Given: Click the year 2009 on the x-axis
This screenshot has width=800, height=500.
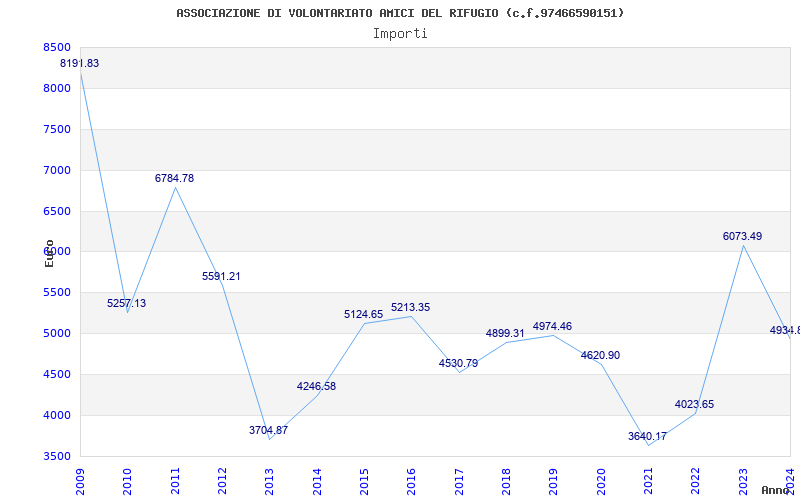Looking at the screenshot, I should tap(80, 481).
